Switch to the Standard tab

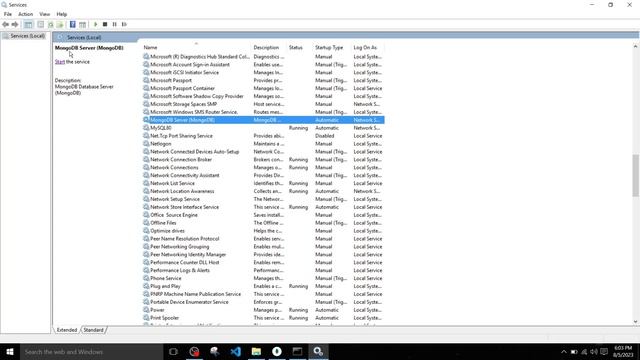pyautogui.click(x=93, y=330)
